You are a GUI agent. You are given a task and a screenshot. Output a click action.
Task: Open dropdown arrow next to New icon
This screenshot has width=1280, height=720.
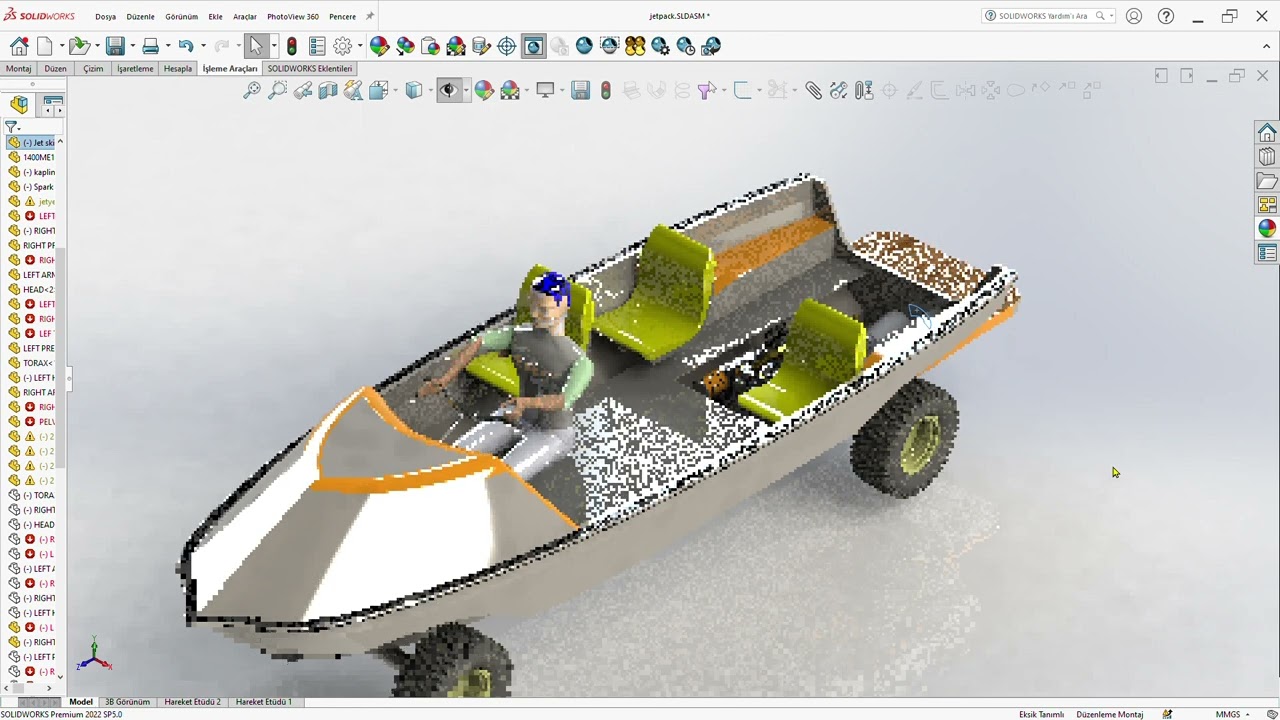[62, 46]
